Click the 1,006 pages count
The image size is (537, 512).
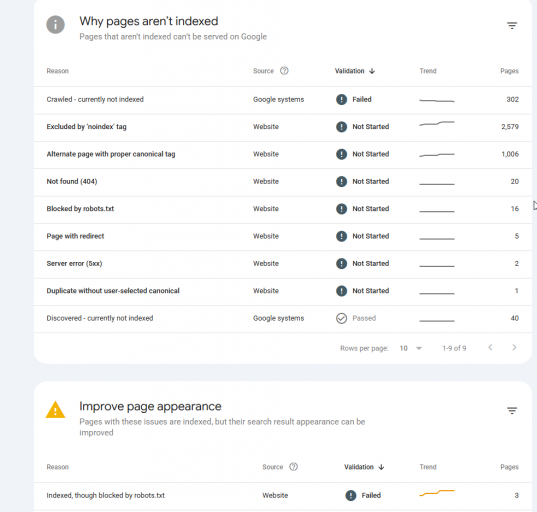(510, 154)
